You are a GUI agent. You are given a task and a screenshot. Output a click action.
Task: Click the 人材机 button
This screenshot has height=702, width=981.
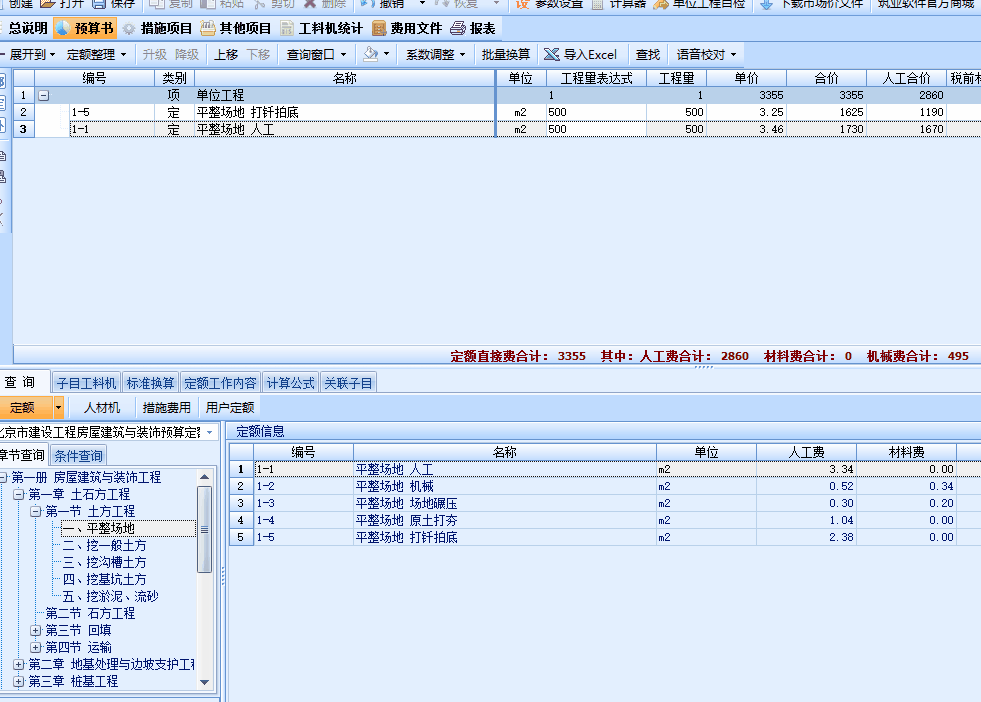pos(101,407)
